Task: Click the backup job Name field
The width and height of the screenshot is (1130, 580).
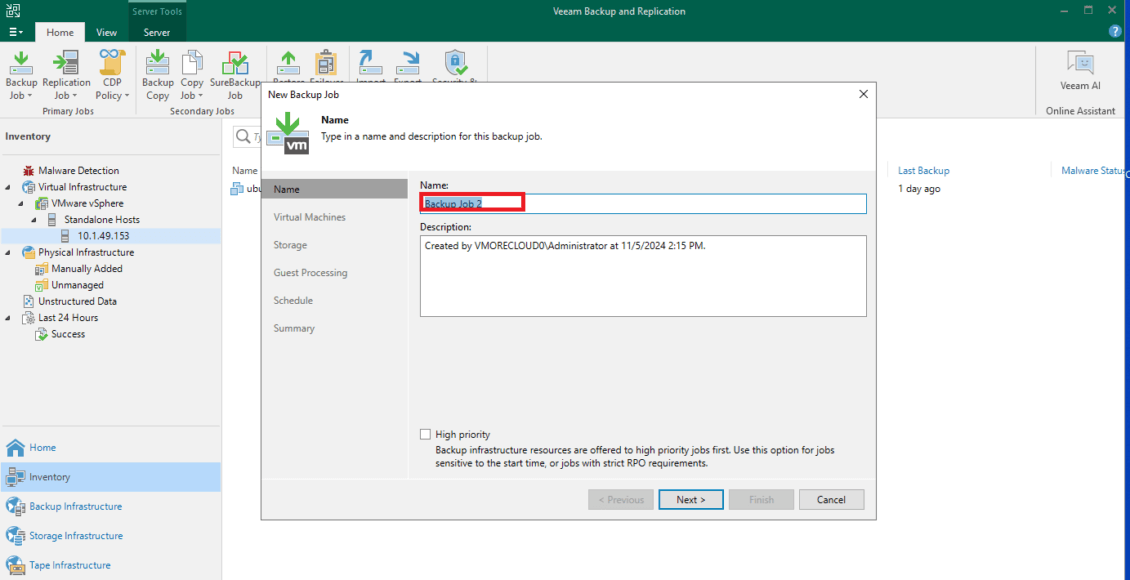Action: [642, 204]
